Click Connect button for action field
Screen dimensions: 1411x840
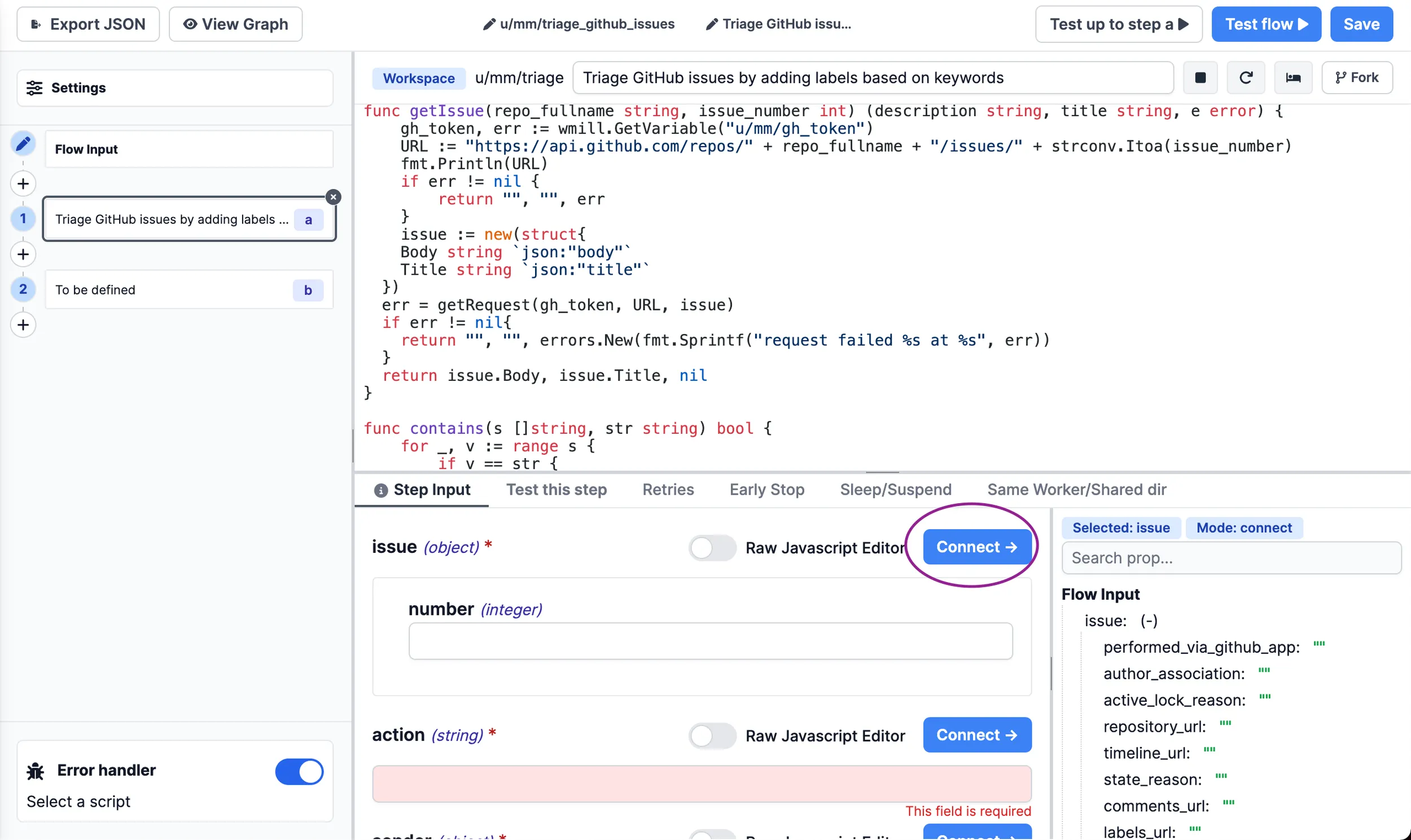click(x=977, y=735)
